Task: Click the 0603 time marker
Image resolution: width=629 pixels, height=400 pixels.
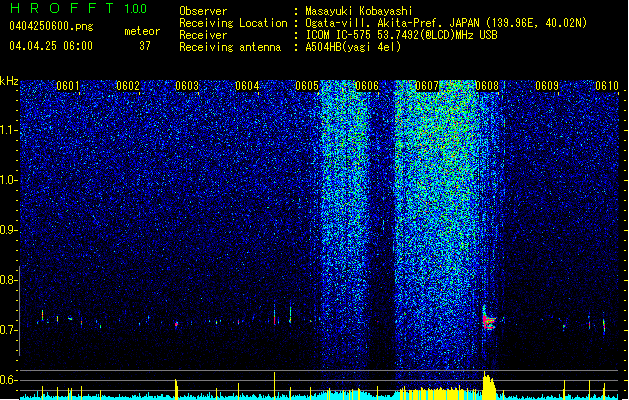Action: click(187, 86)
